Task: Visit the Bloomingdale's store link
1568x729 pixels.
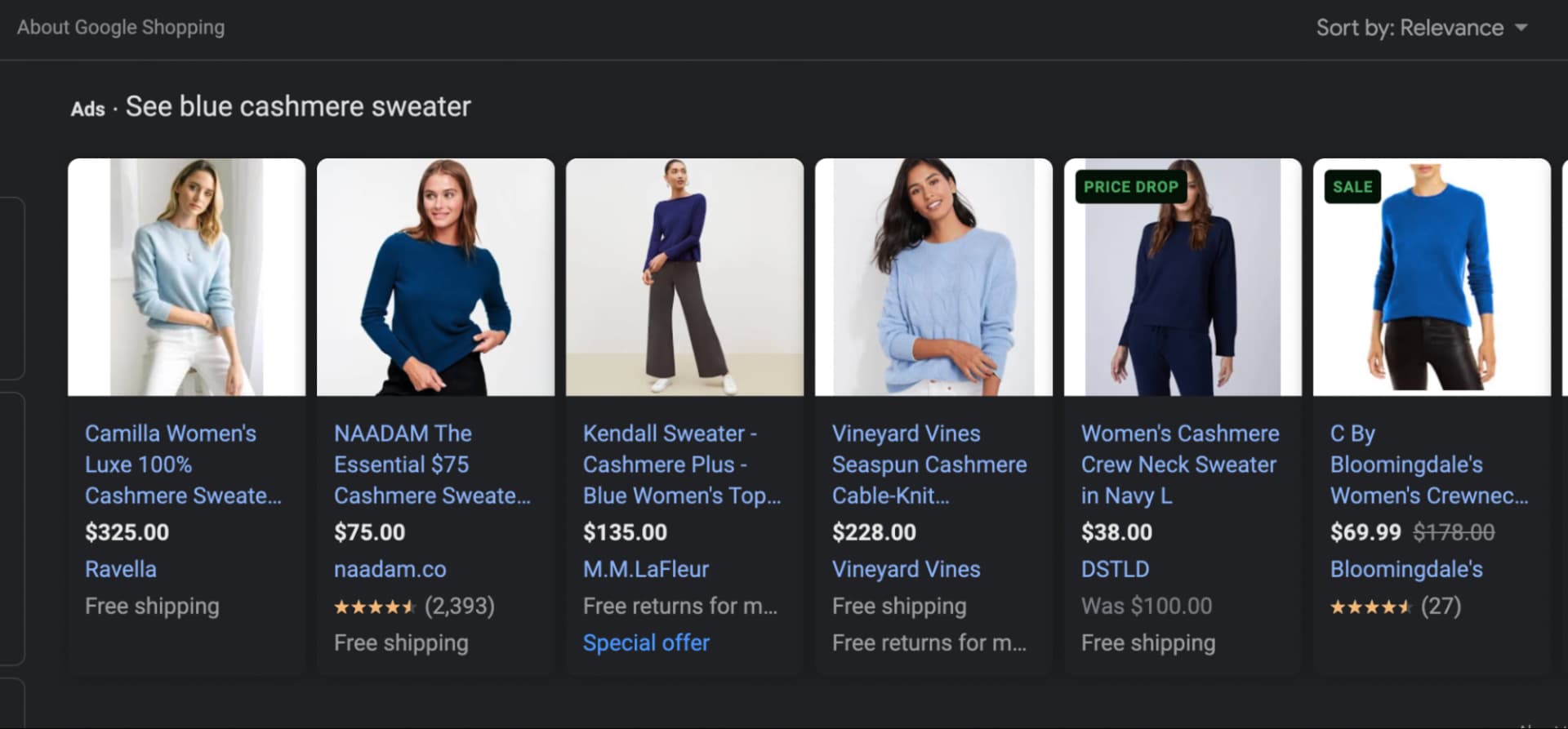Action: (x=1406, y=569)
